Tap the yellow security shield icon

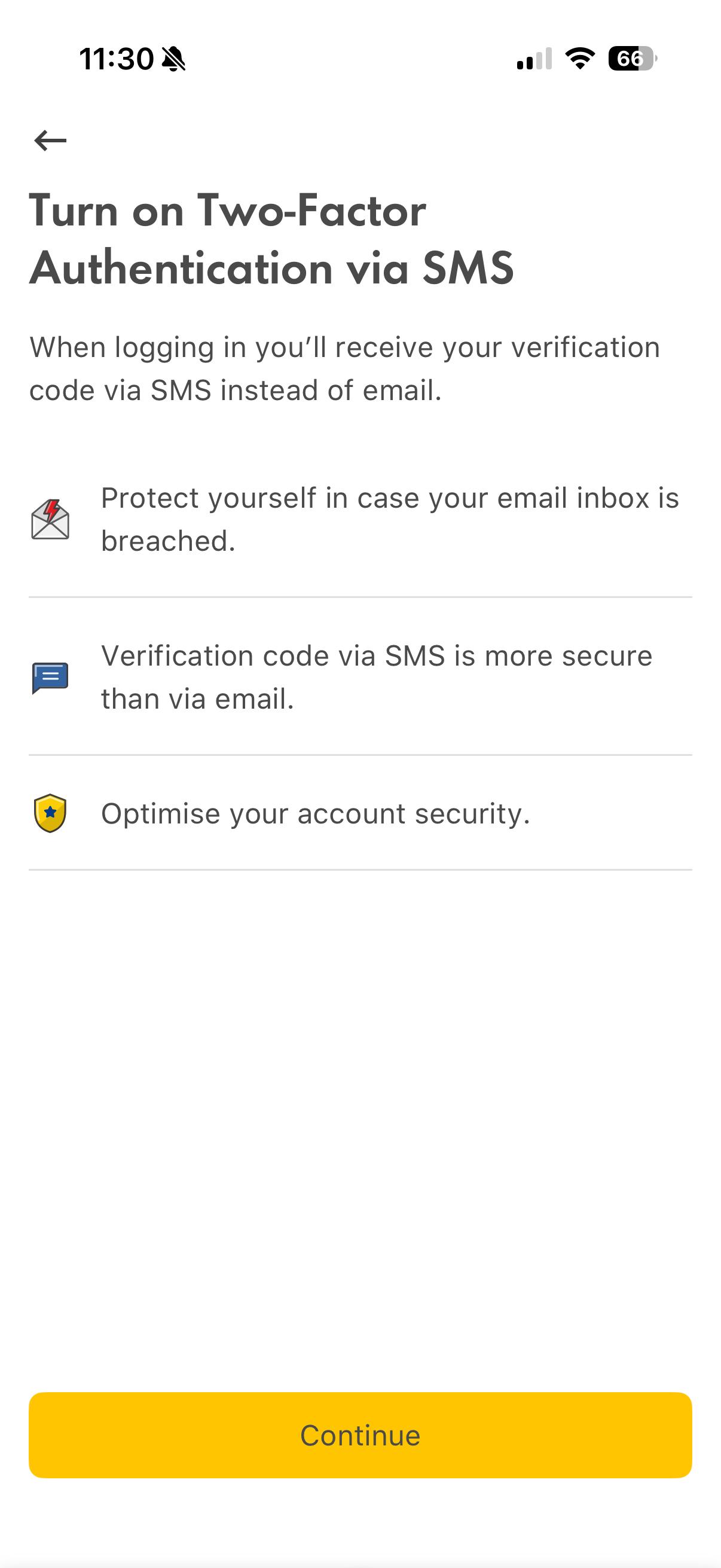click(x=50, y=813)
